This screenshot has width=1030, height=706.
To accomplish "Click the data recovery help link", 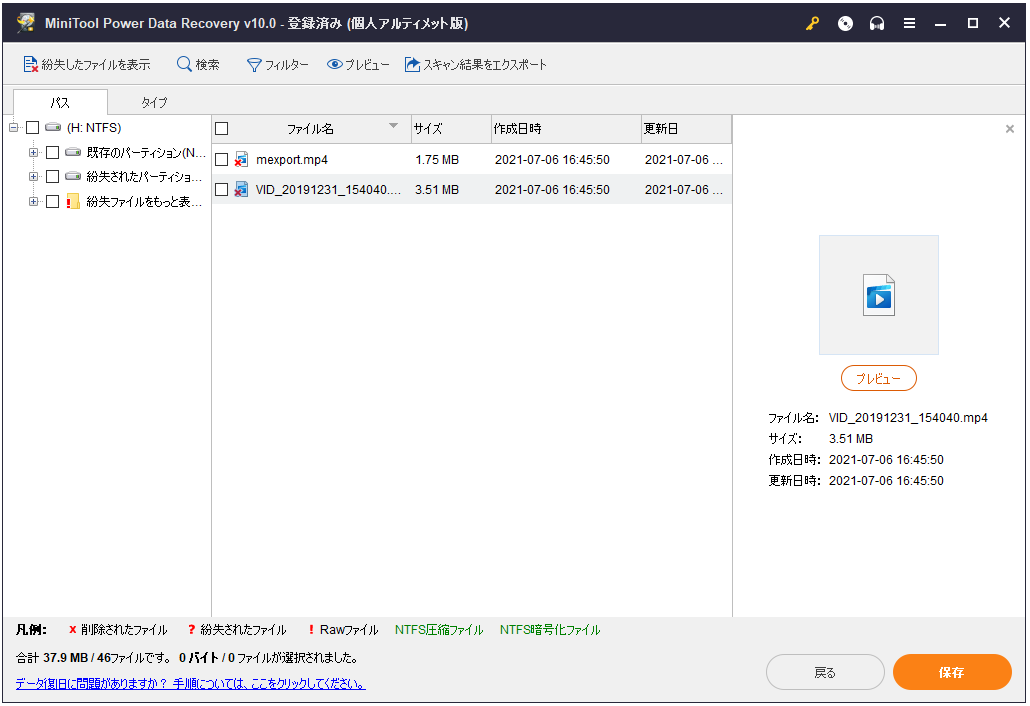I will coord(190,685).
